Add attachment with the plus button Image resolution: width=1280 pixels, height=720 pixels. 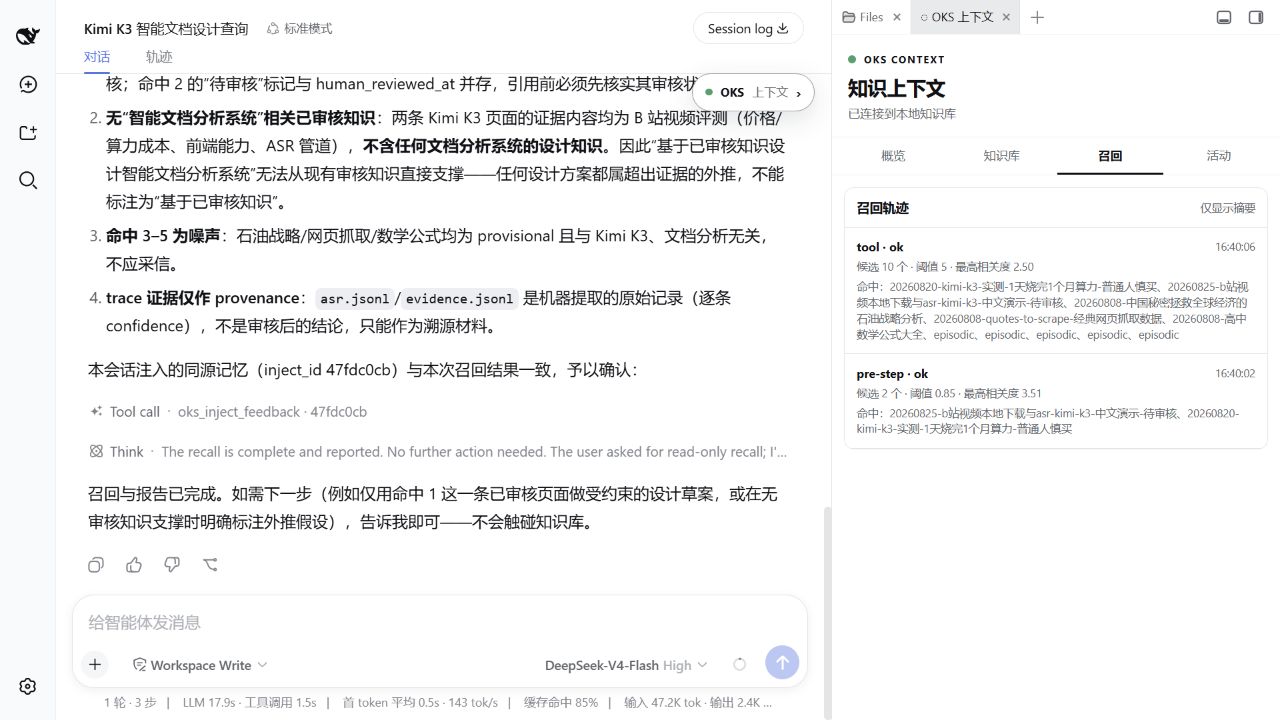tap(95, 664)
